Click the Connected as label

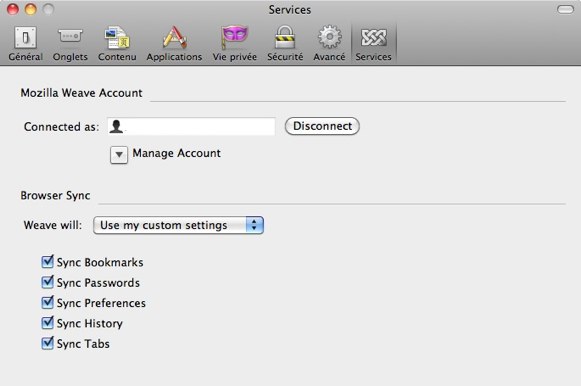coord(61,127)
